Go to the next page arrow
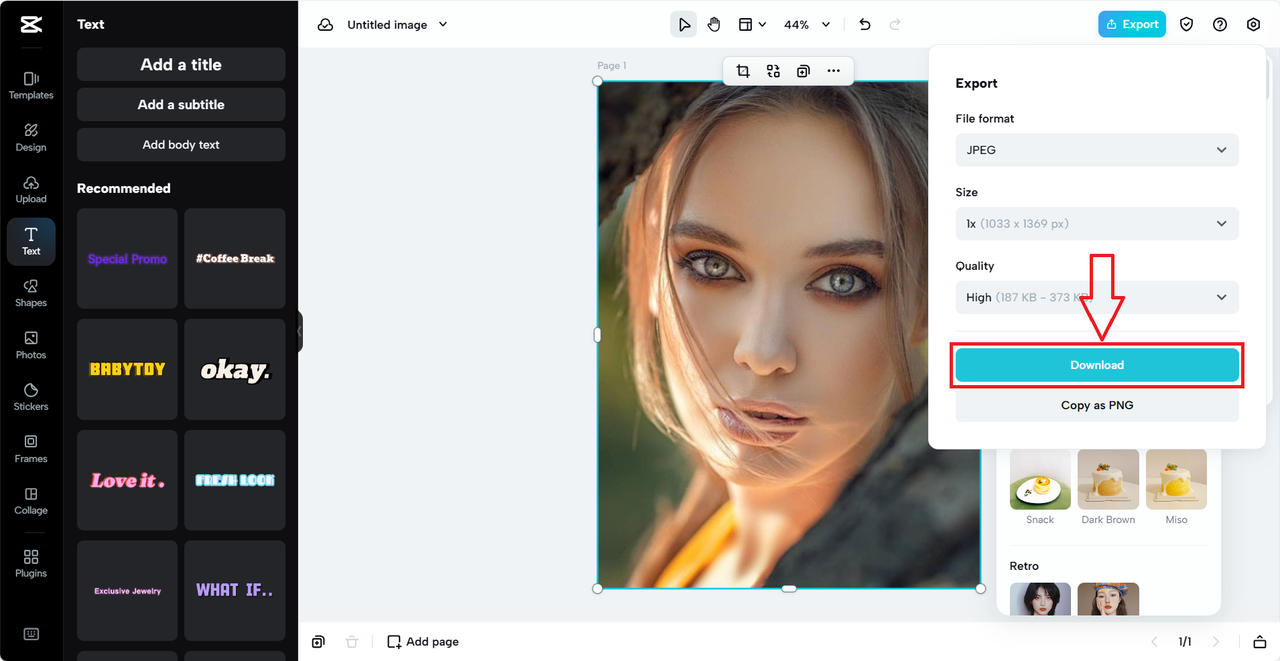Viewport: 1280px width, 661px height. [1216, 642]
